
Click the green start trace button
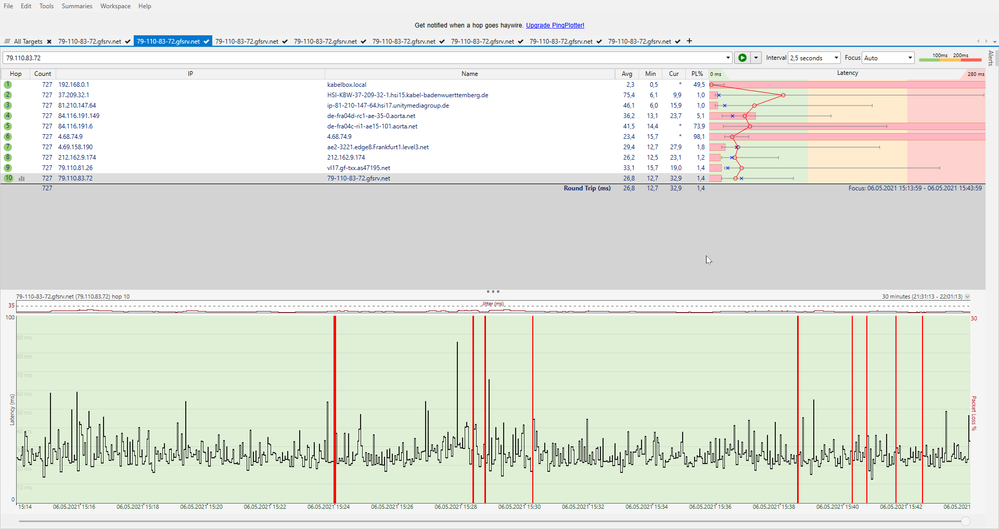[x=742, y=58]
